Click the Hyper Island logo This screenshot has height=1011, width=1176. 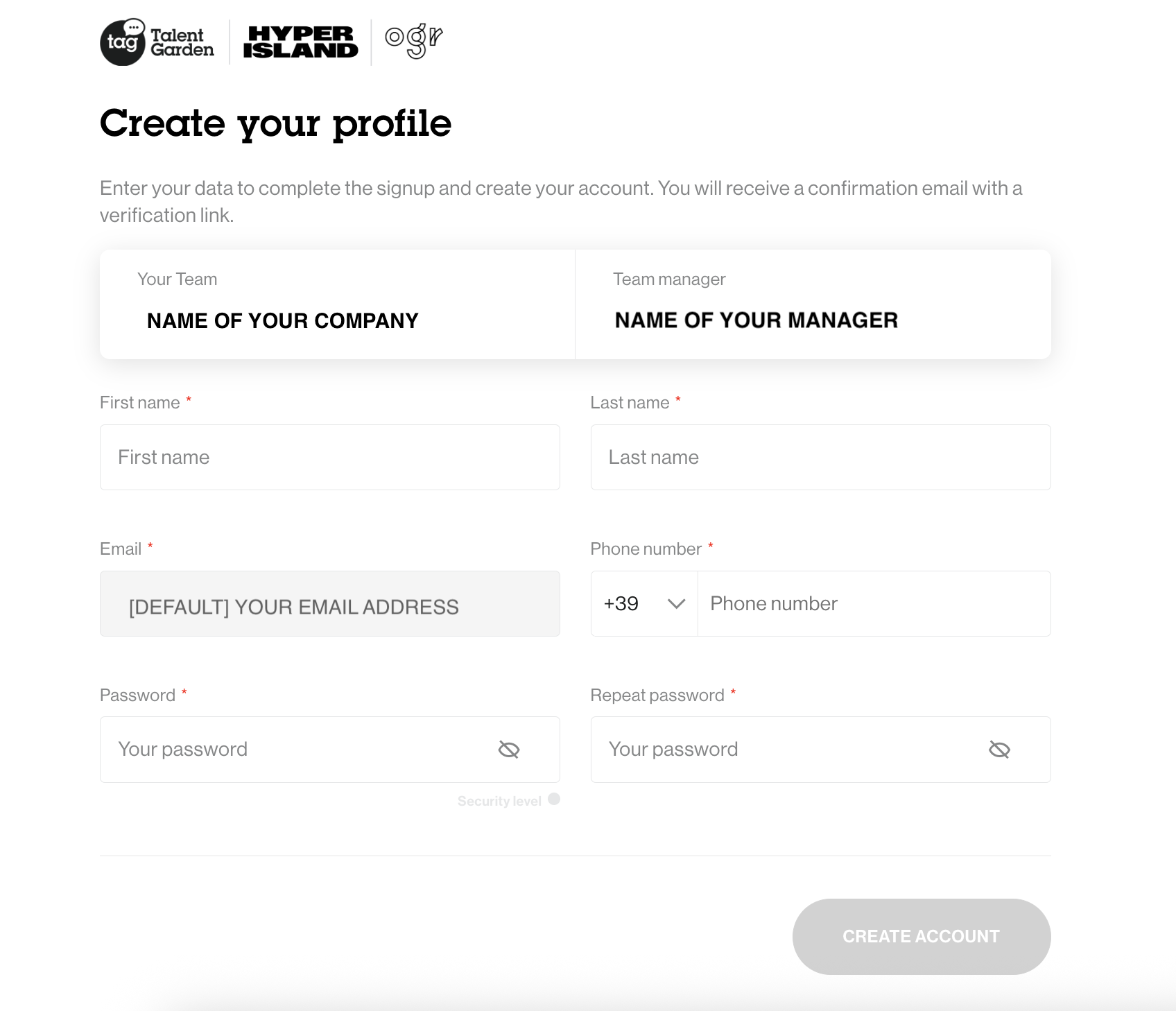(300, 42)
